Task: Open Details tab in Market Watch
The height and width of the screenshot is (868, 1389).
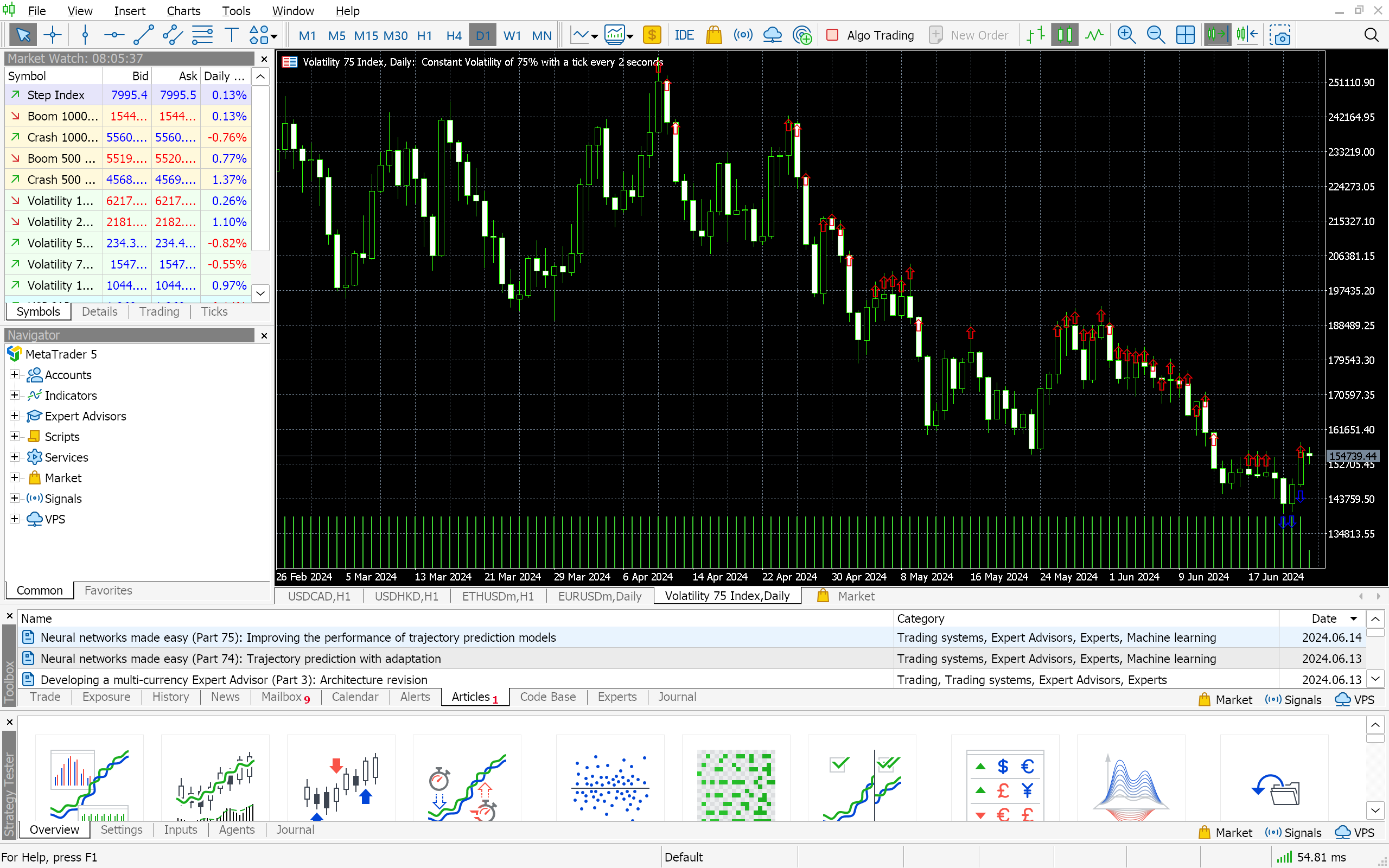Action: [99, 312]
